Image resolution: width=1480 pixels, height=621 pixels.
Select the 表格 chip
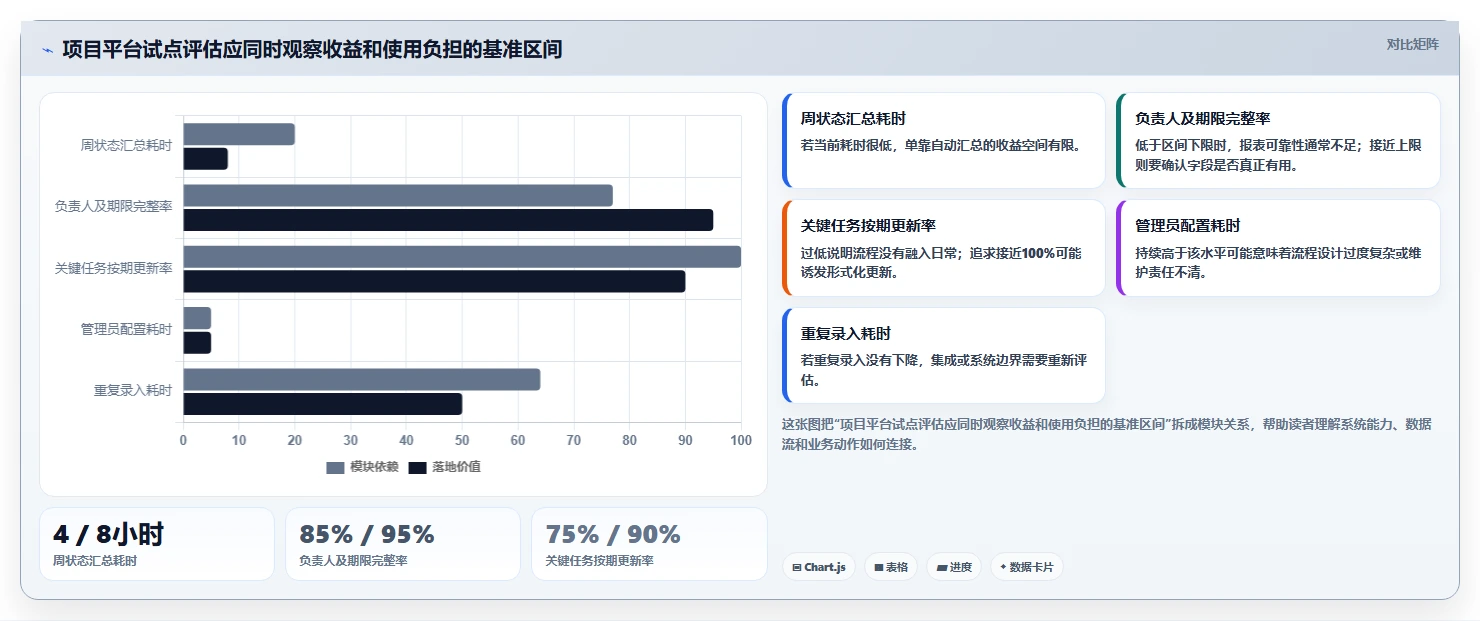click(890, 567)
